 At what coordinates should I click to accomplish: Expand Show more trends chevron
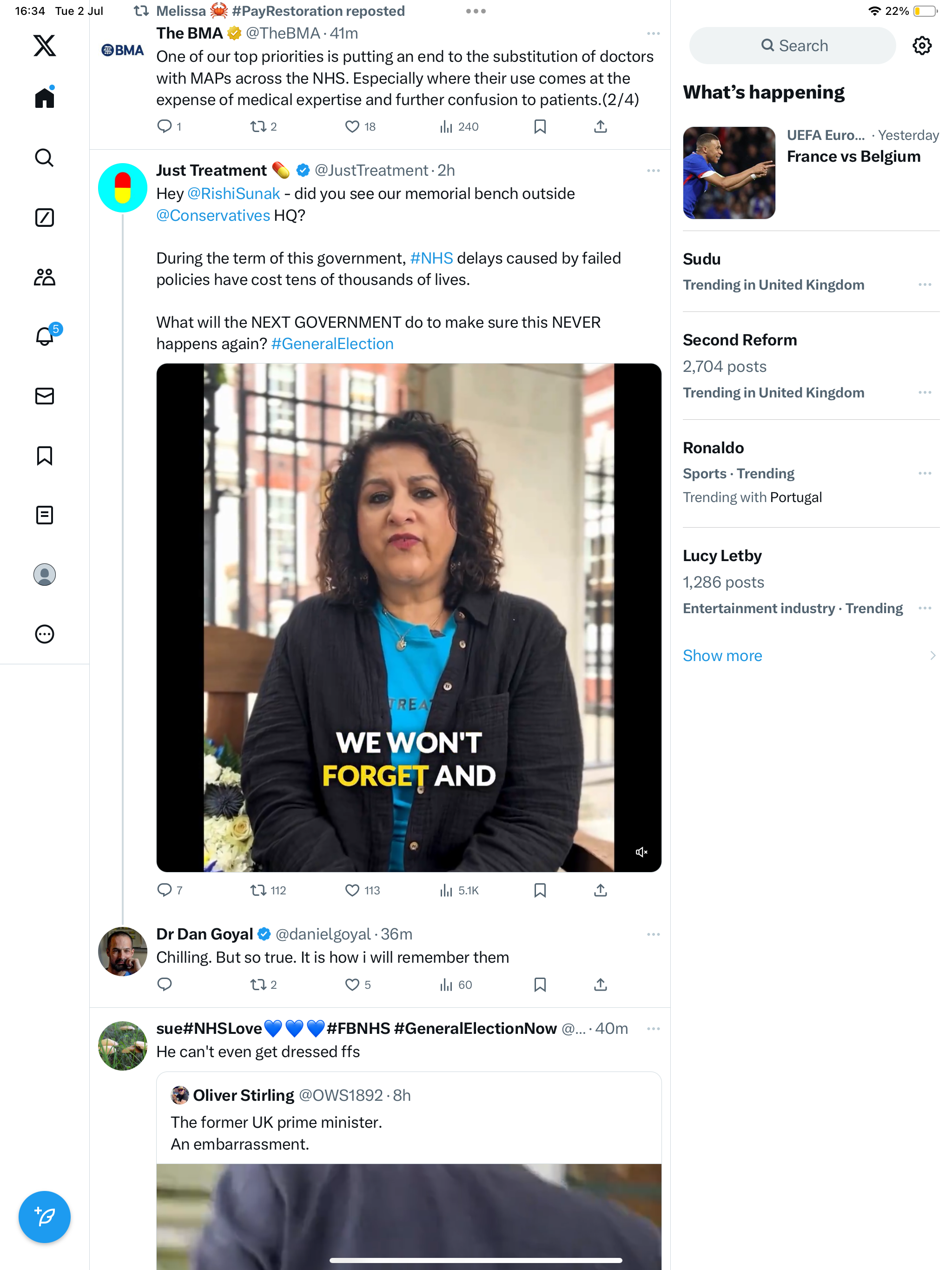[x=932, y=655]
